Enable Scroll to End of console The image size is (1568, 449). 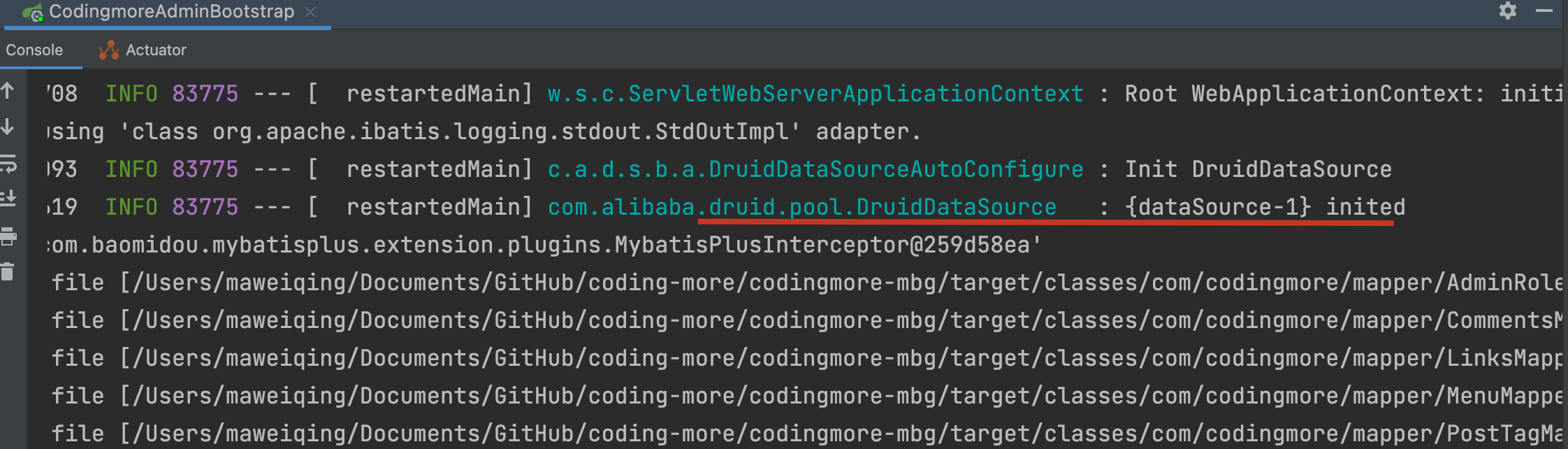[8, 199]
